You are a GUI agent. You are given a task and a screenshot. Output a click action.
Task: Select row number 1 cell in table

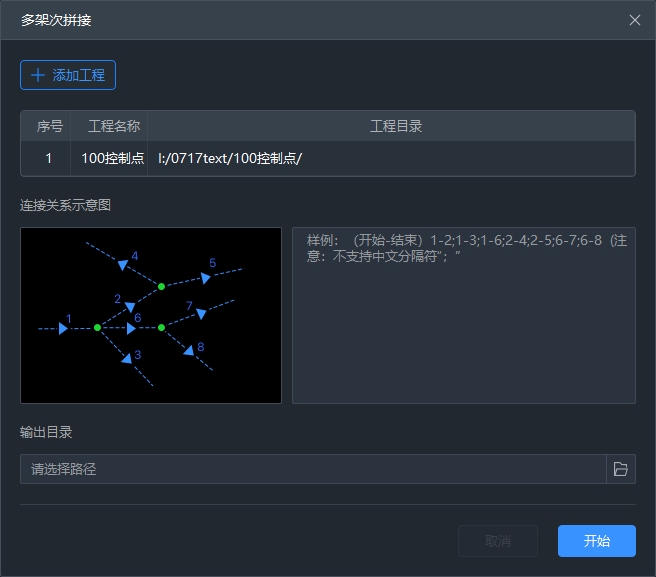point(49,158)
